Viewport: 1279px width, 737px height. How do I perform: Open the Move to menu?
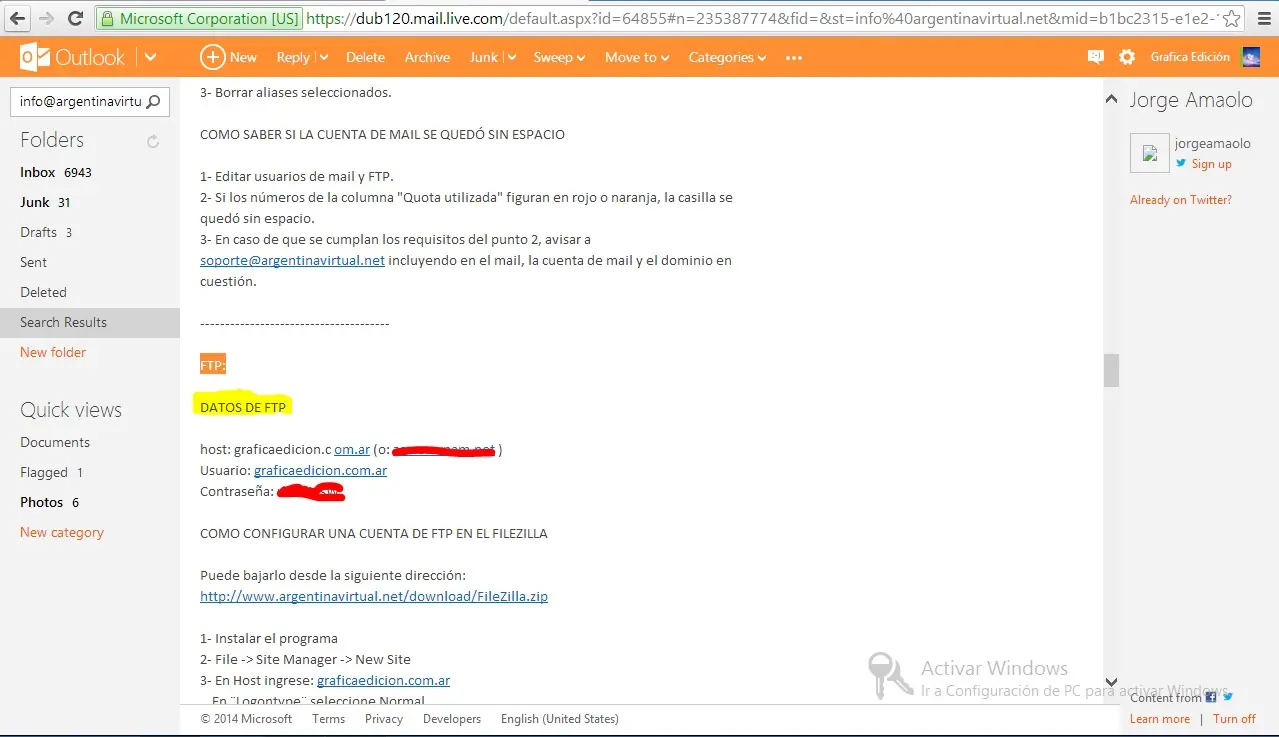637,57
